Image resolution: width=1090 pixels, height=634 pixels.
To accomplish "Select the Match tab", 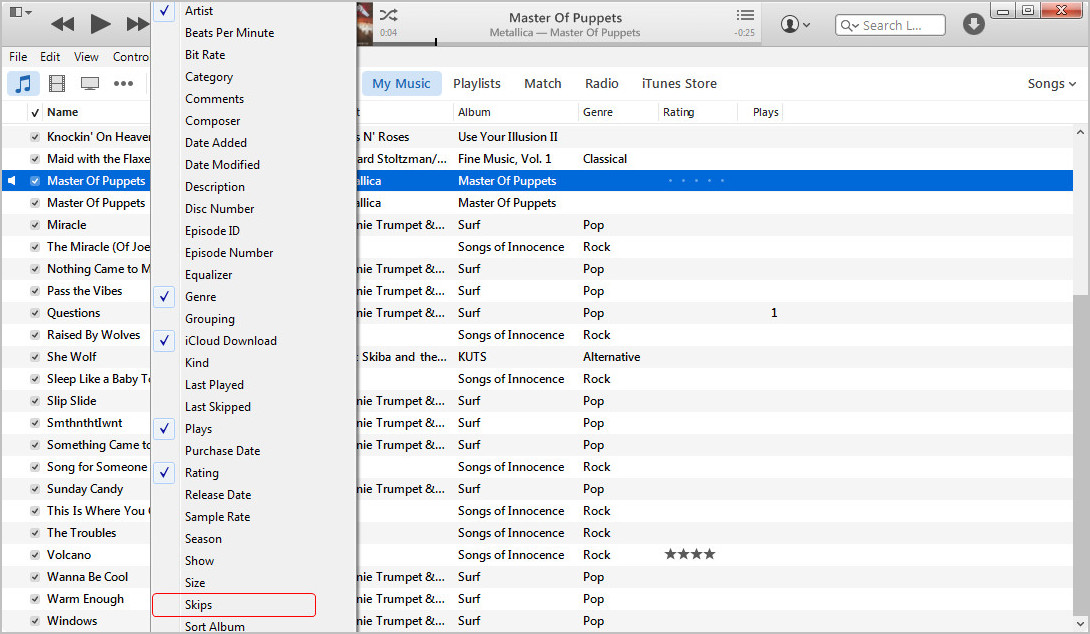I will [x=543, y=83].
